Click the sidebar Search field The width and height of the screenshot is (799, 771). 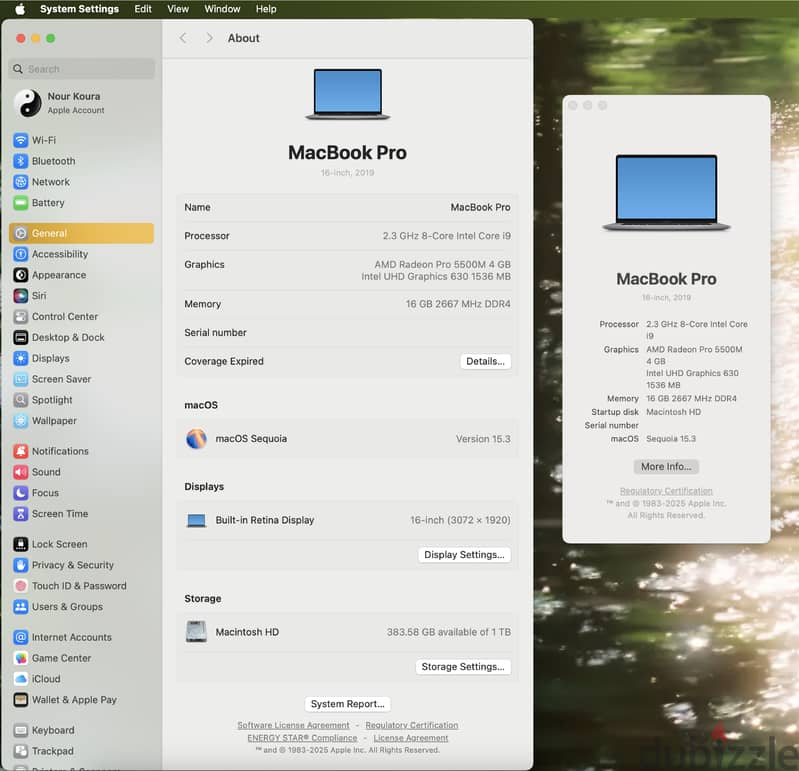tap(82, 69)
